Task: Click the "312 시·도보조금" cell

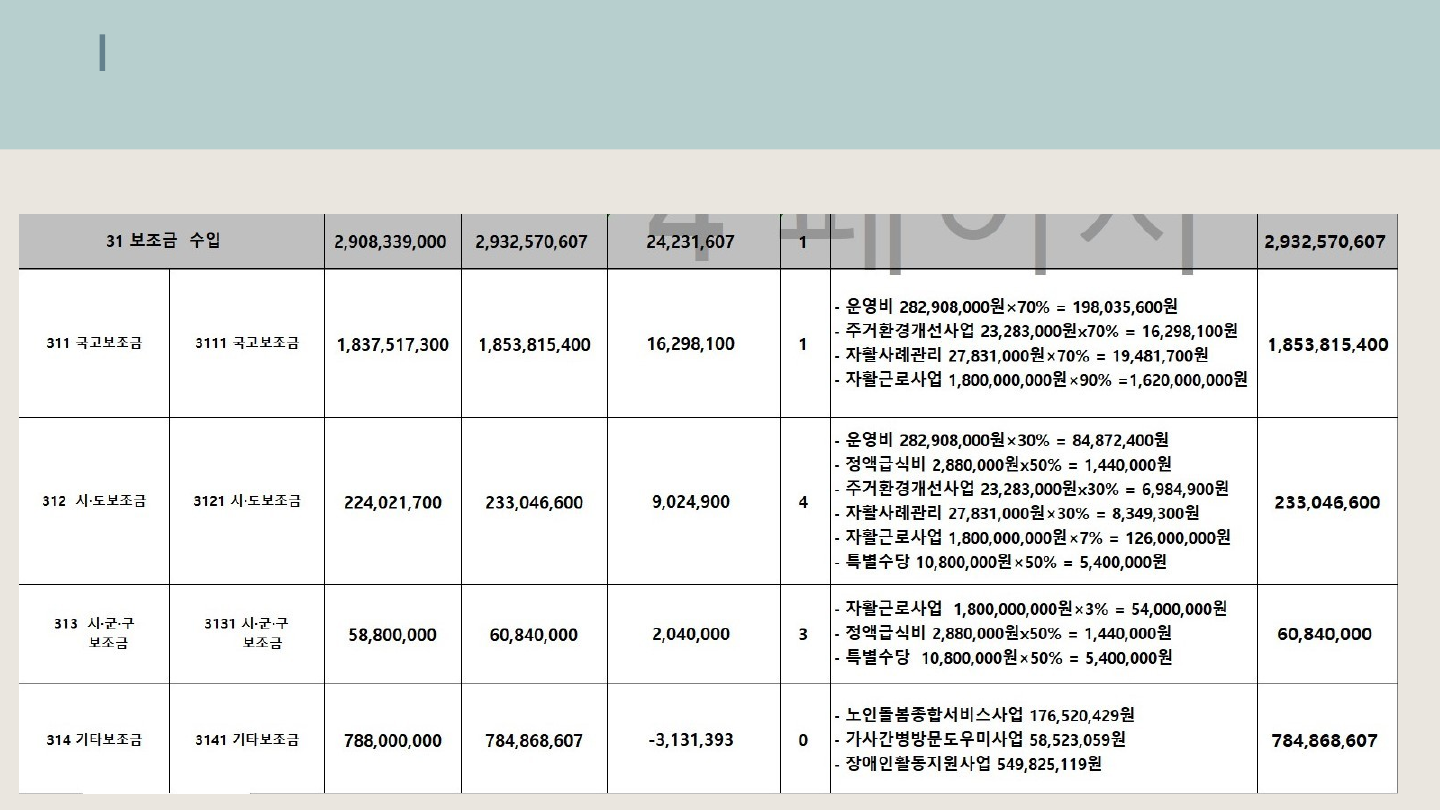Action: pyautogui.click(x=94, y=501)
